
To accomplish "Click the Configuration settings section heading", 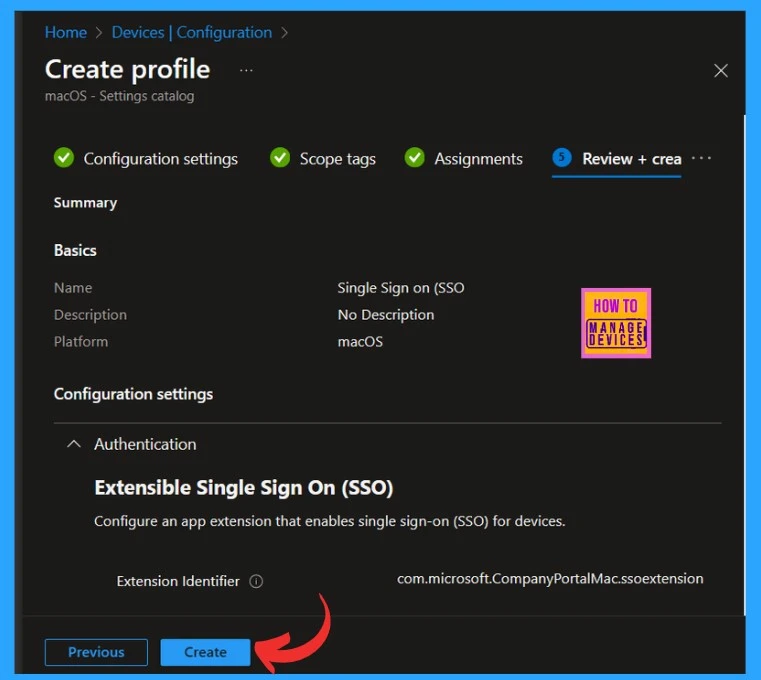I will (x=133, y=394).
